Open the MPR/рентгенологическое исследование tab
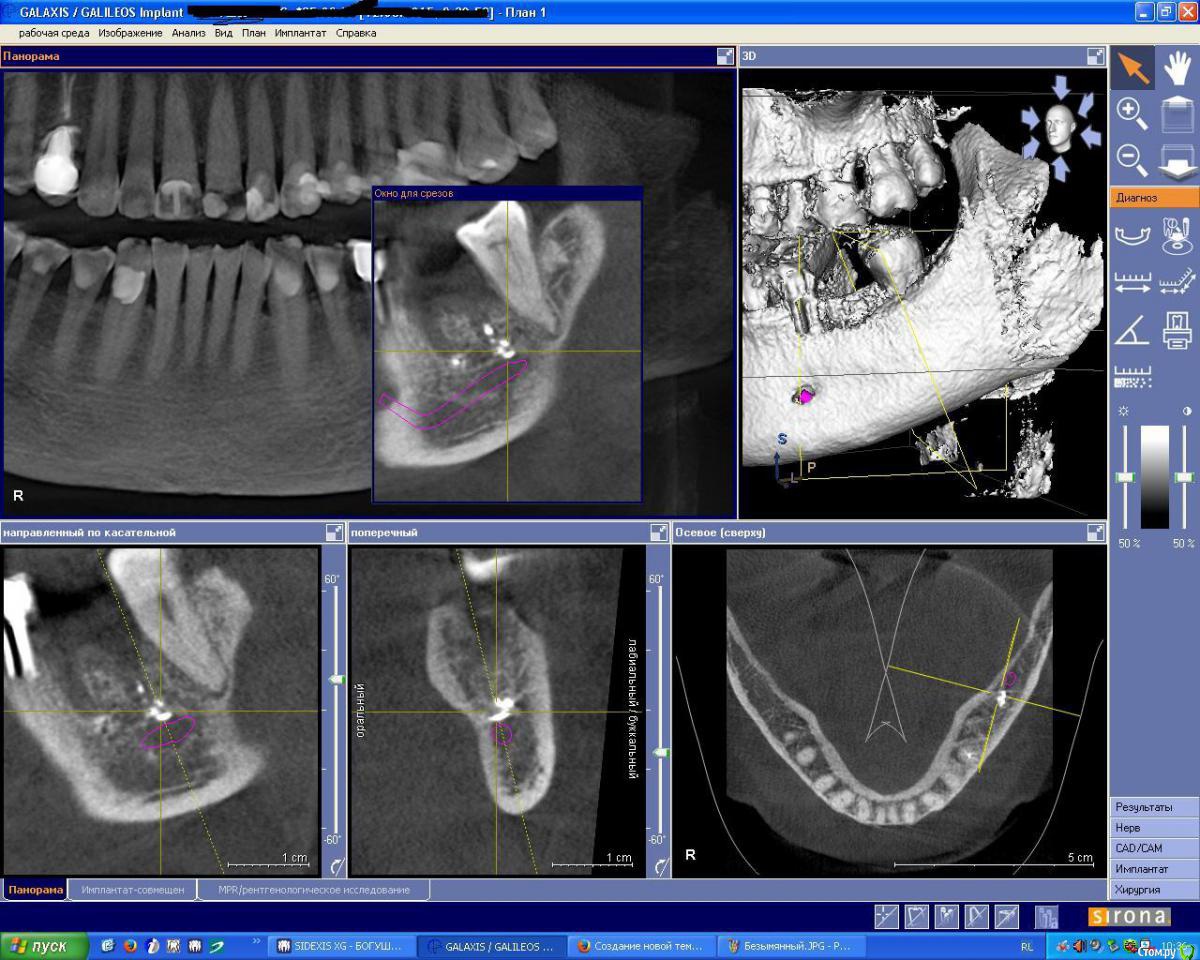 point(314,889)
